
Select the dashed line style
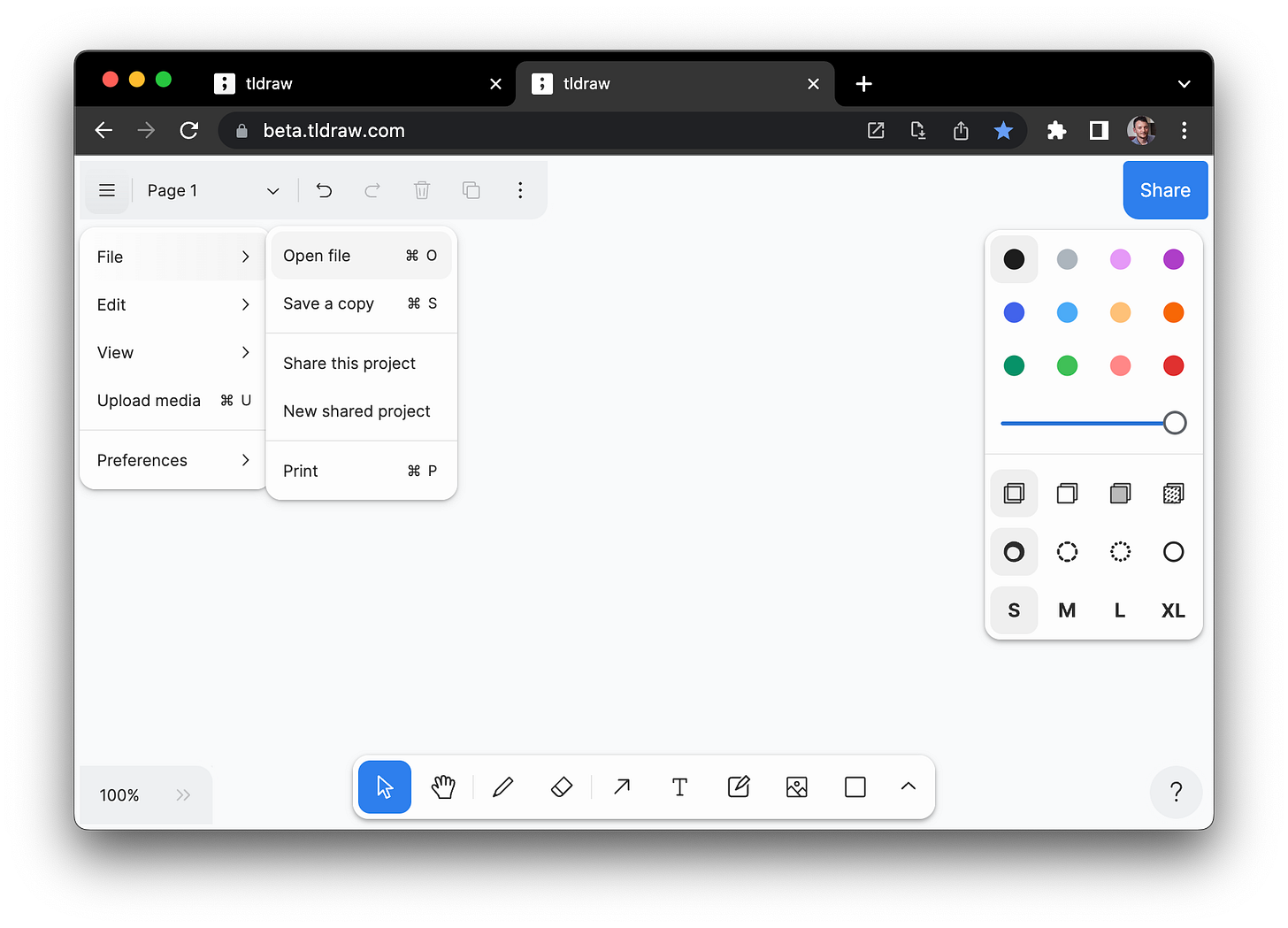1067,552
